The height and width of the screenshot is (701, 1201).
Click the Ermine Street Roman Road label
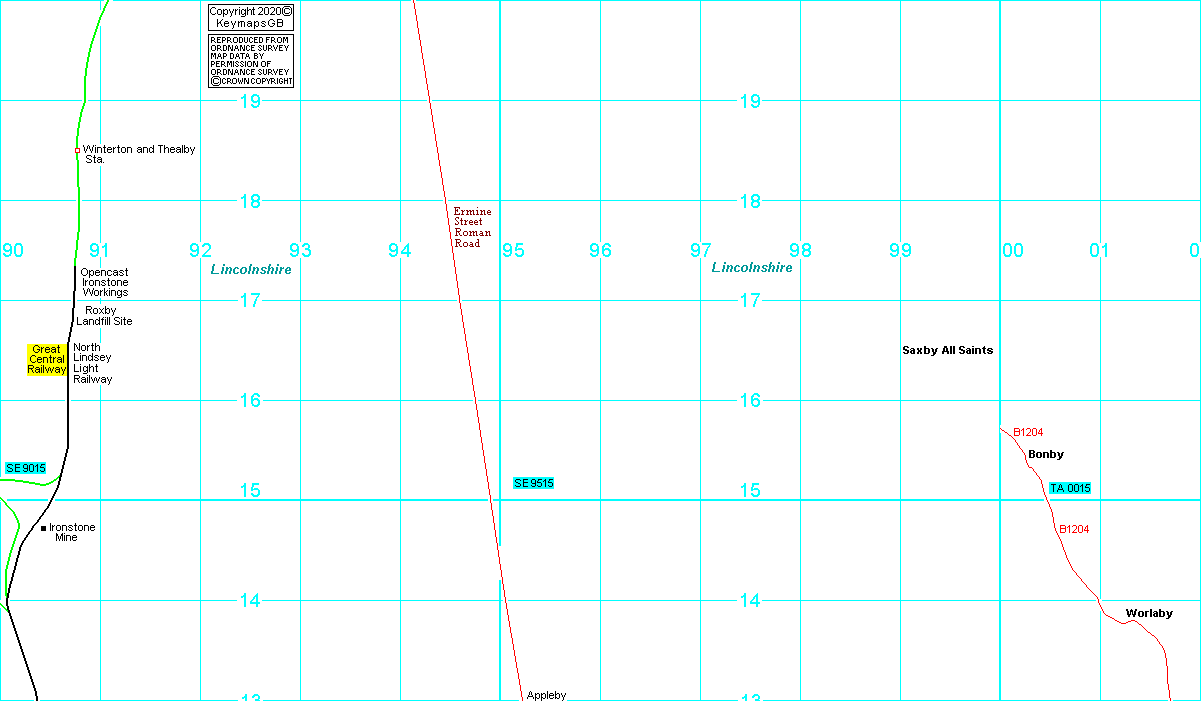pyautogui.click(x=472, y=228)
